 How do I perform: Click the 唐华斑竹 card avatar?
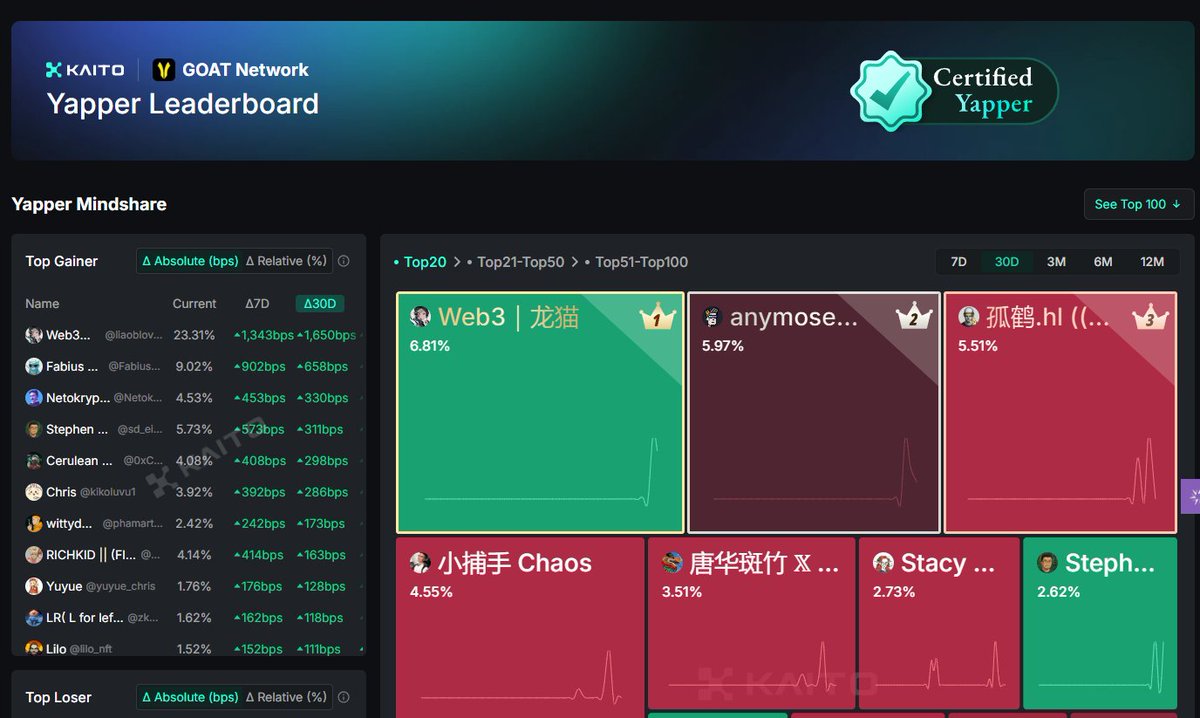pyautogui.click(x=672, y=563)
